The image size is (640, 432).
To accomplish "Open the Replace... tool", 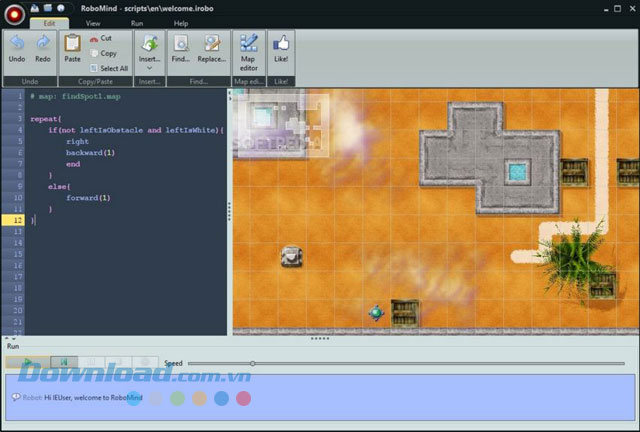I will 211,44.
